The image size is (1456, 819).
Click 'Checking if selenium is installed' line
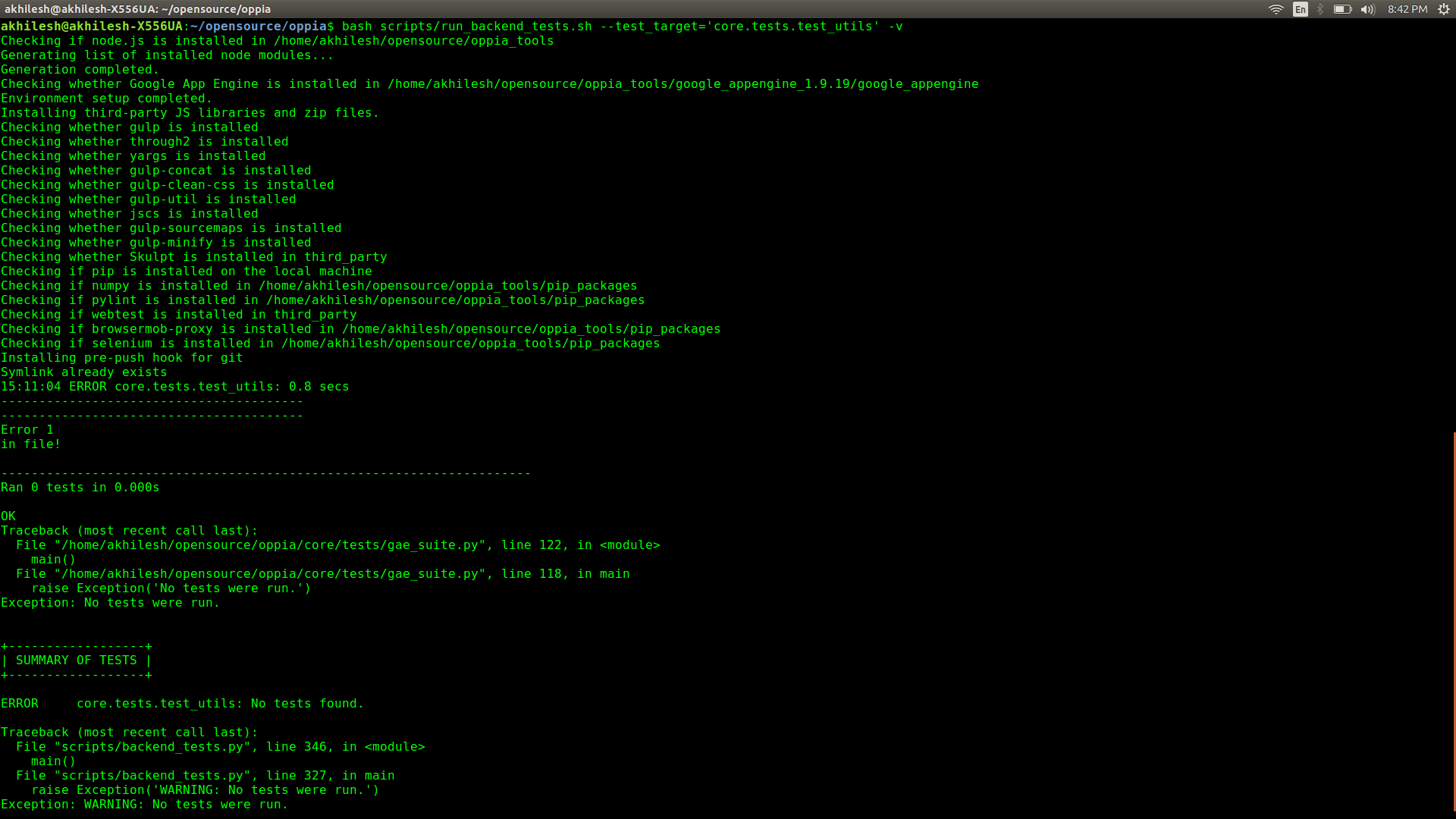[331, 344]
